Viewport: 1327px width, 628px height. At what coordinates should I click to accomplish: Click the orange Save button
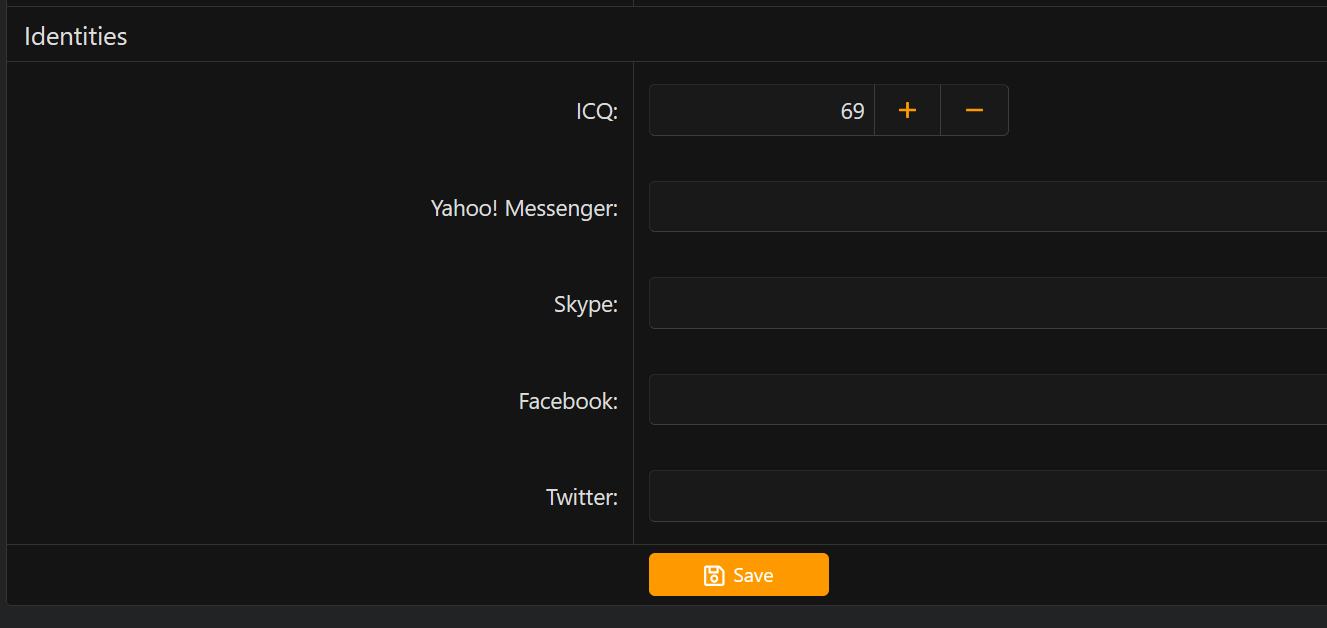[739, 575]
